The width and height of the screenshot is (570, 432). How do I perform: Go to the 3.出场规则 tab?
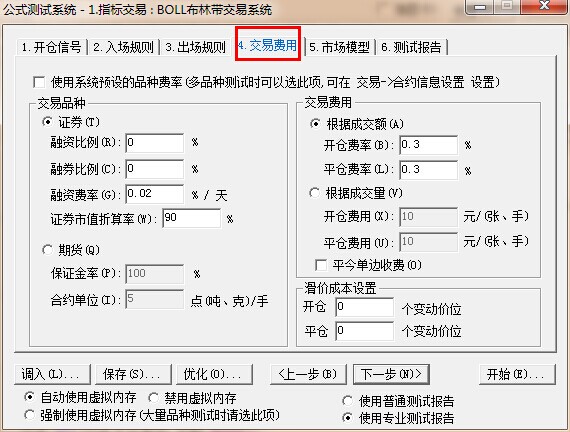coord(195,47)
